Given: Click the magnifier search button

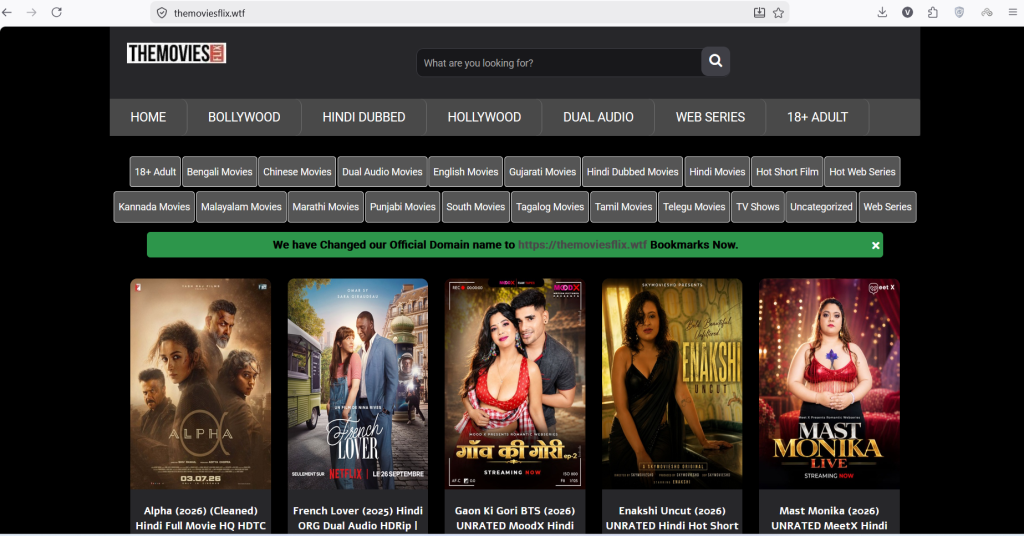Looking at the screenshot, I should 716,61.
